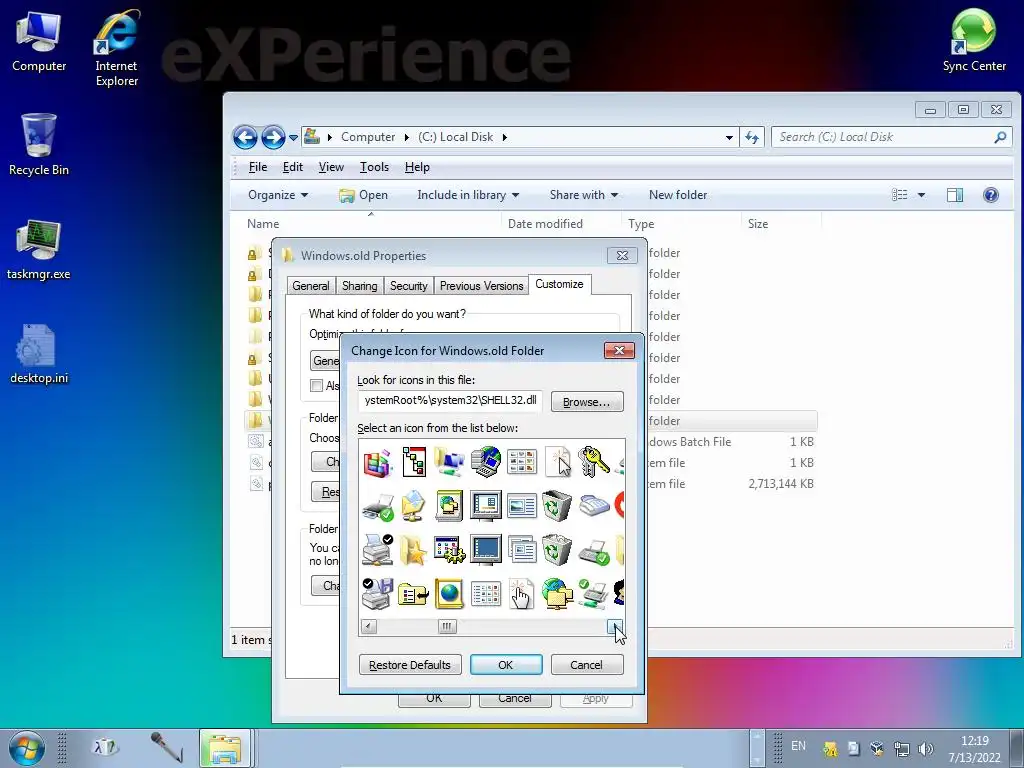
Task: Open the Start menu orb
Action: click(x=27, y=748)
